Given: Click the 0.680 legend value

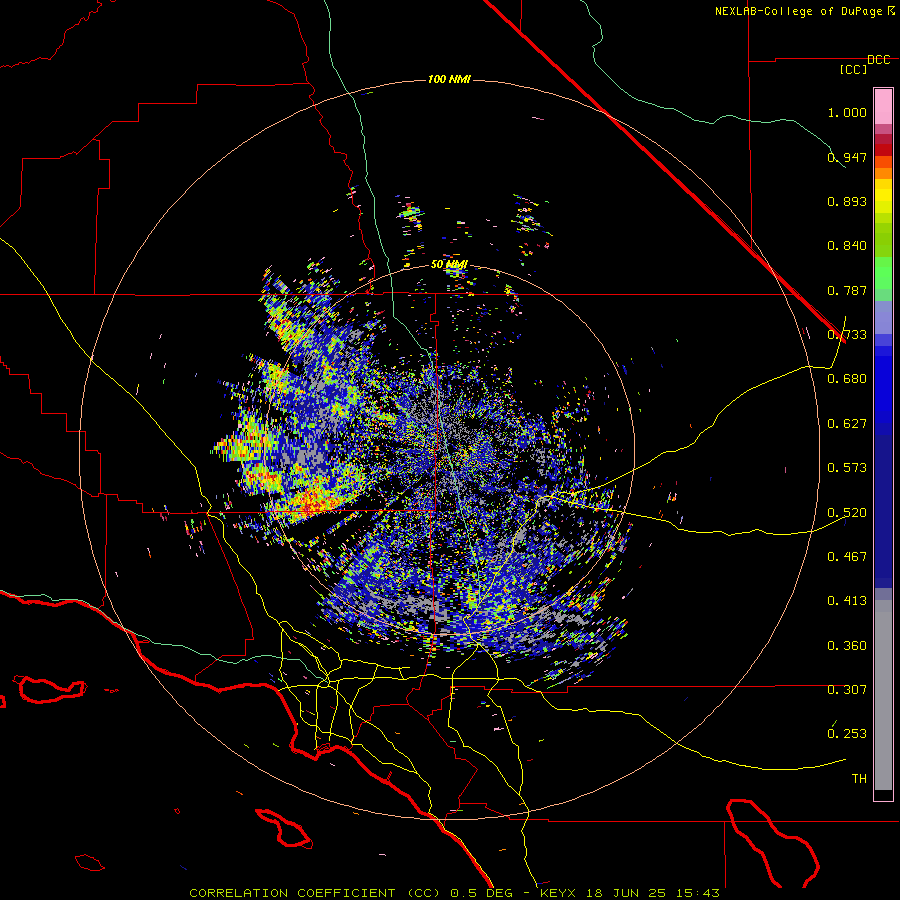Looking at the screenshot, I should pyautogui.click(x=847, y=379).
